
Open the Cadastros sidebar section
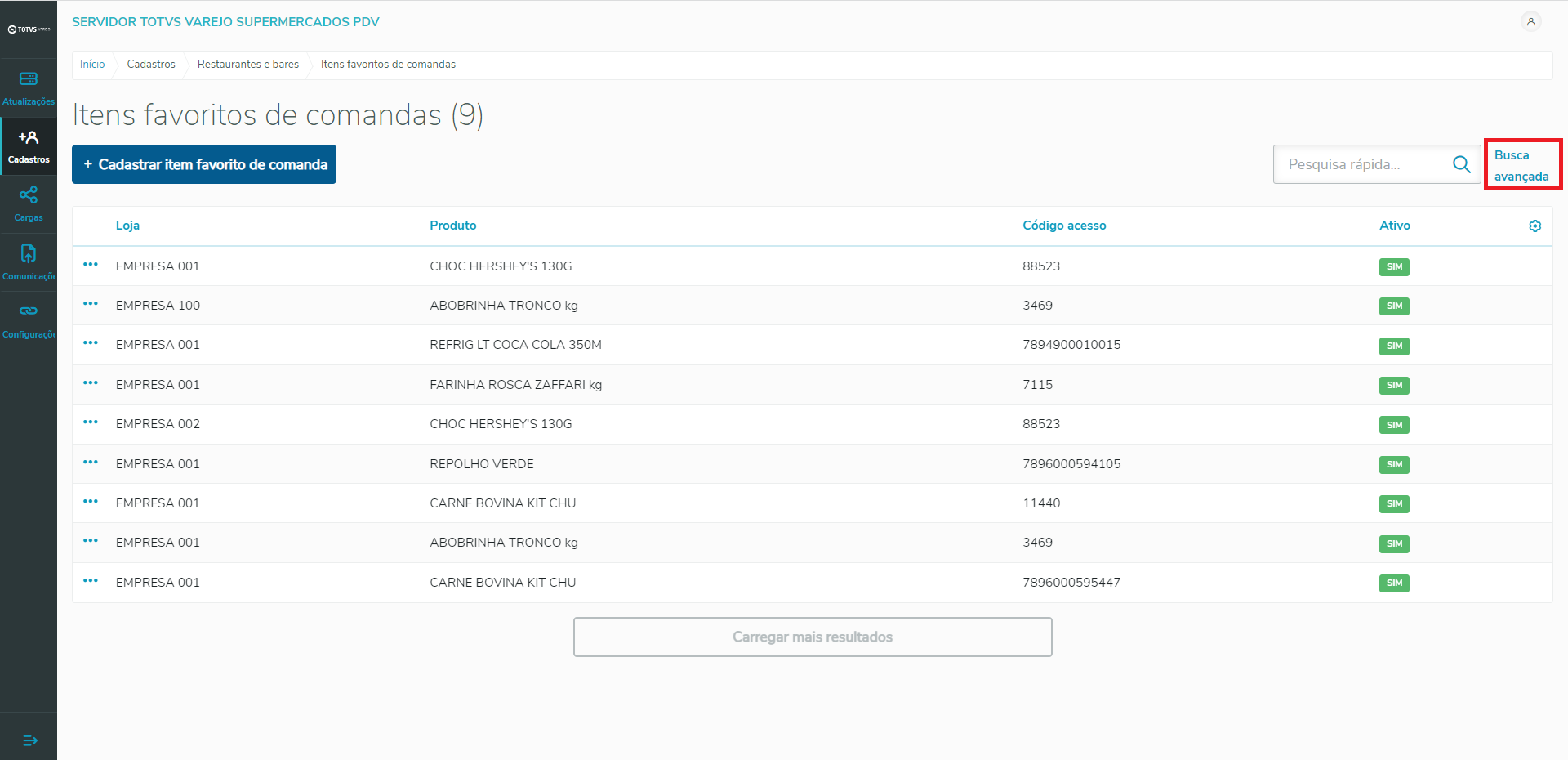29,146
